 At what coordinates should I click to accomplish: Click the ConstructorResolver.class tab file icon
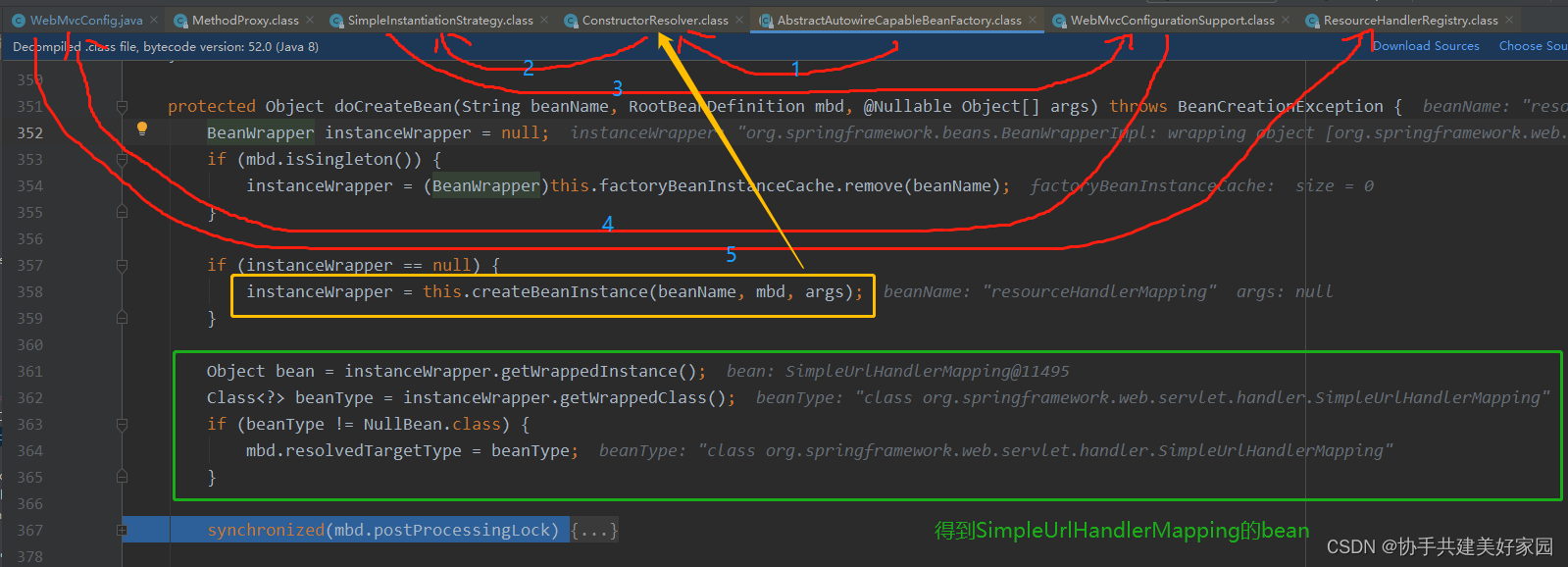pos(571,21)
